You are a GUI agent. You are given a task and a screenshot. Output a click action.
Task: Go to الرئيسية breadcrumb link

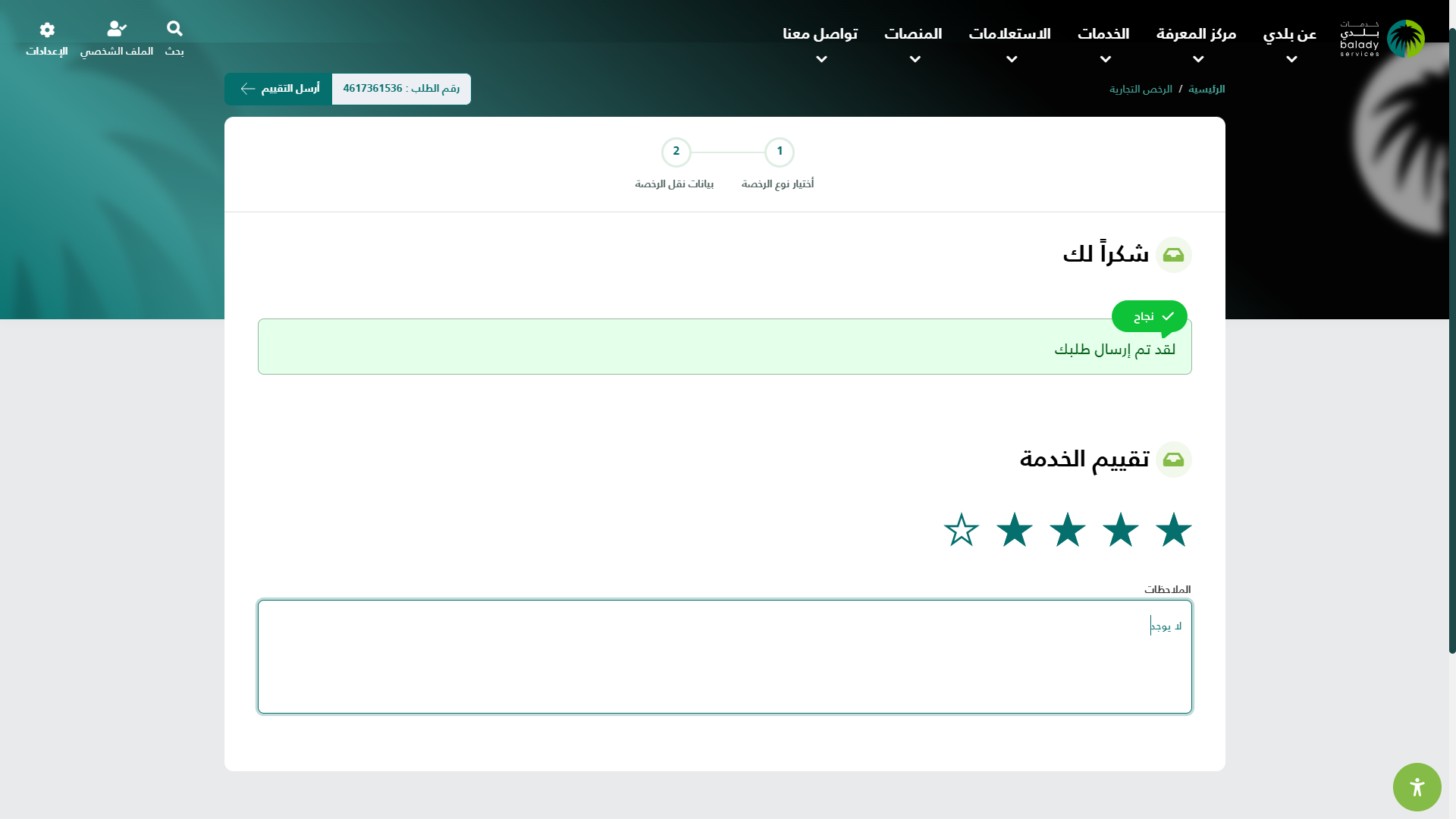pos(1206,89)
